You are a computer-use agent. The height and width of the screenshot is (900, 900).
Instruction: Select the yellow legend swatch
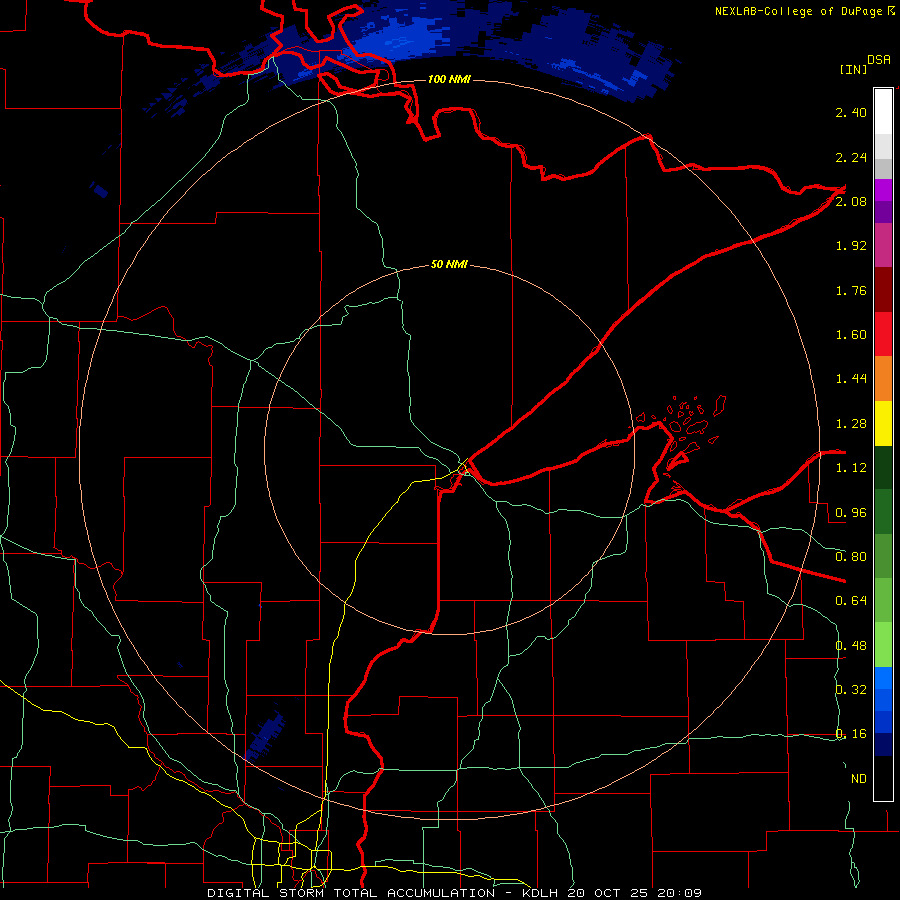883,424
